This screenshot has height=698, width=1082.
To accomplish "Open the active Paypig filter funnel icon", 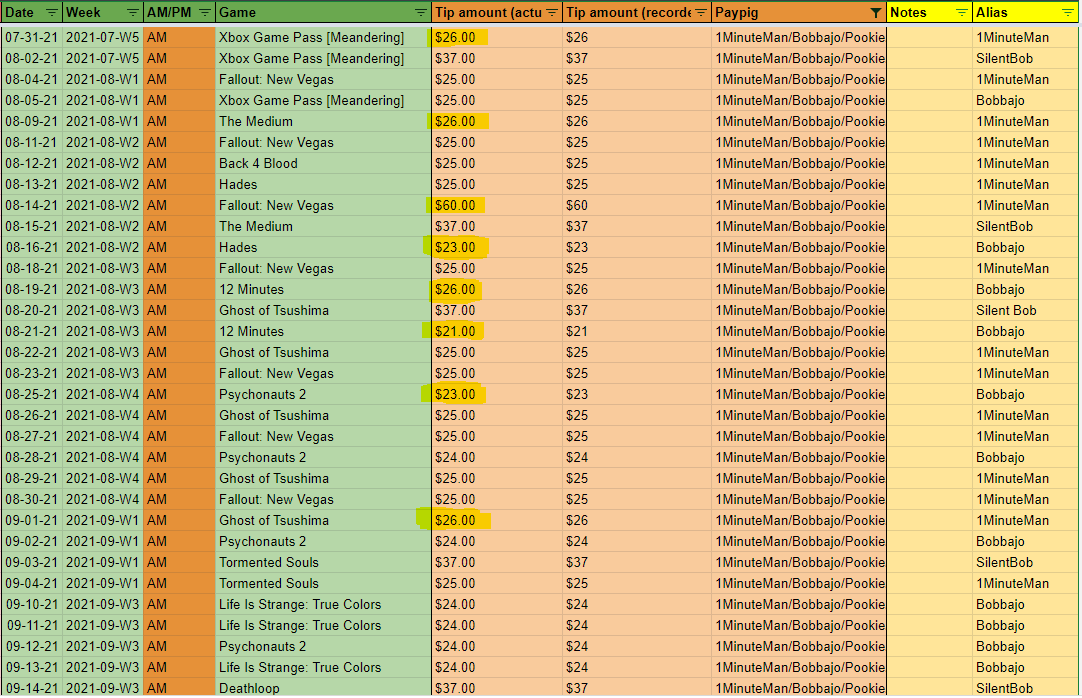I will tap(876, 12).
